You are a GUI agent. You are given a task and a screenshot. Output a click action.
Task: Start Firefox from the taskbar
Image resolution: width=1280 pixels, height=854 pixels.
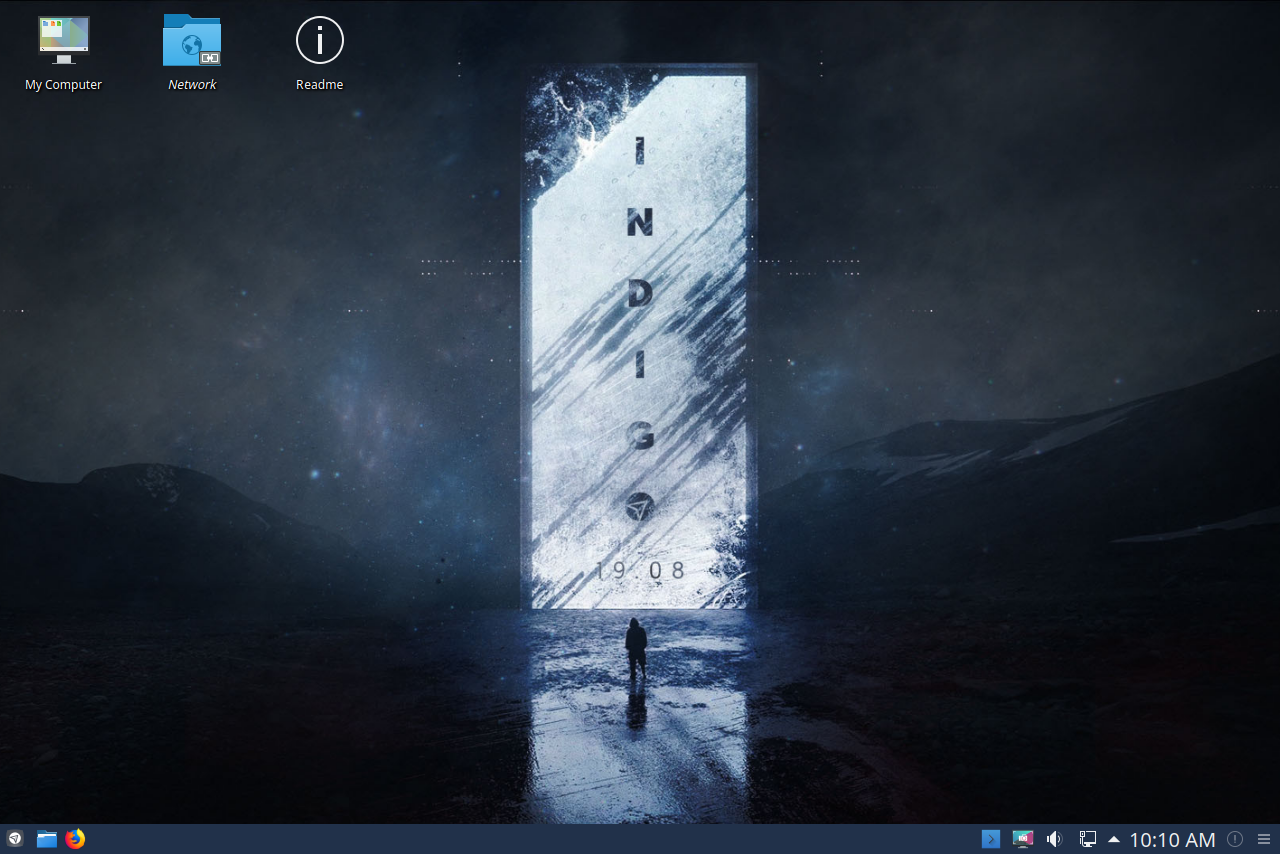point(76,839)
